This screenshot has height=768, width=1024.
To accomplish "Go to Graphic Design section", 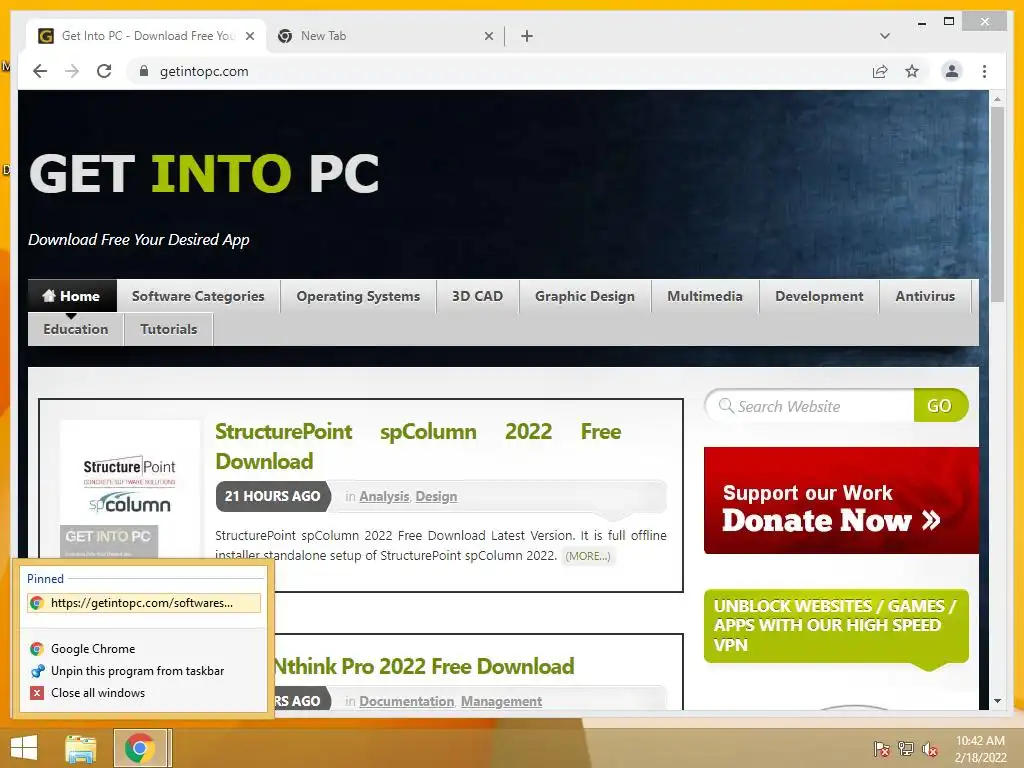I will point(584,296).
